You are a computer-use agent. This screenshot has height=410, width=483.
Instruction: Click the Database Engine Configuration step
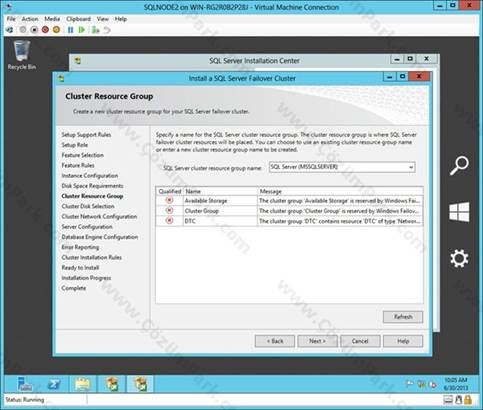coord(100,237)
